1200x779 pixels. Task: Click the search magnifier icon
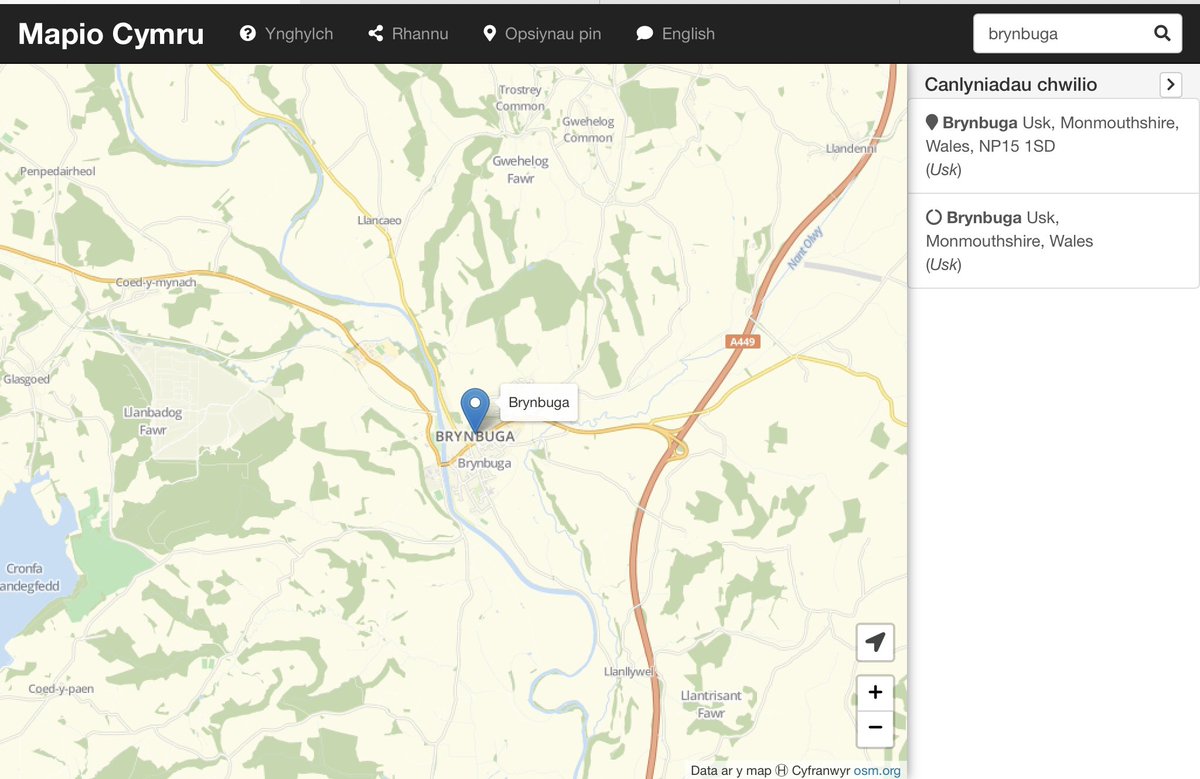[1162, 33]
